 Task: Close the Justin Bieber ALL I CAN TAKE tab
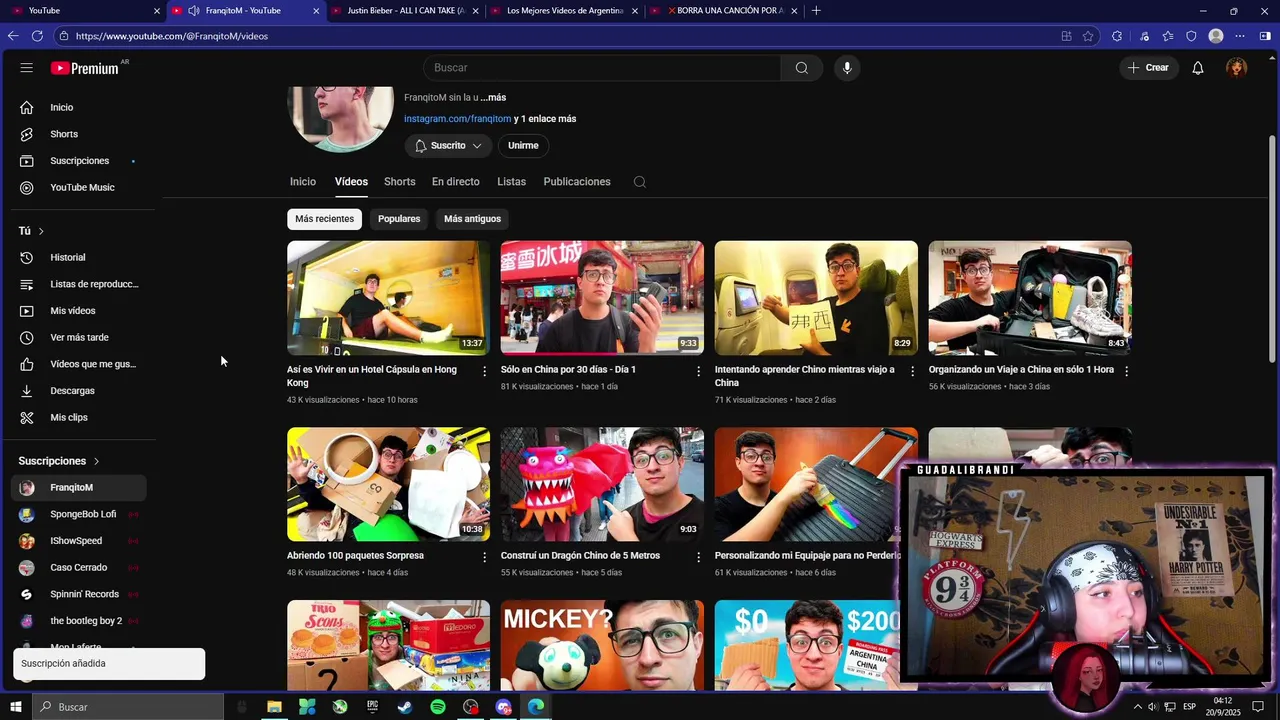coord(475,11)
